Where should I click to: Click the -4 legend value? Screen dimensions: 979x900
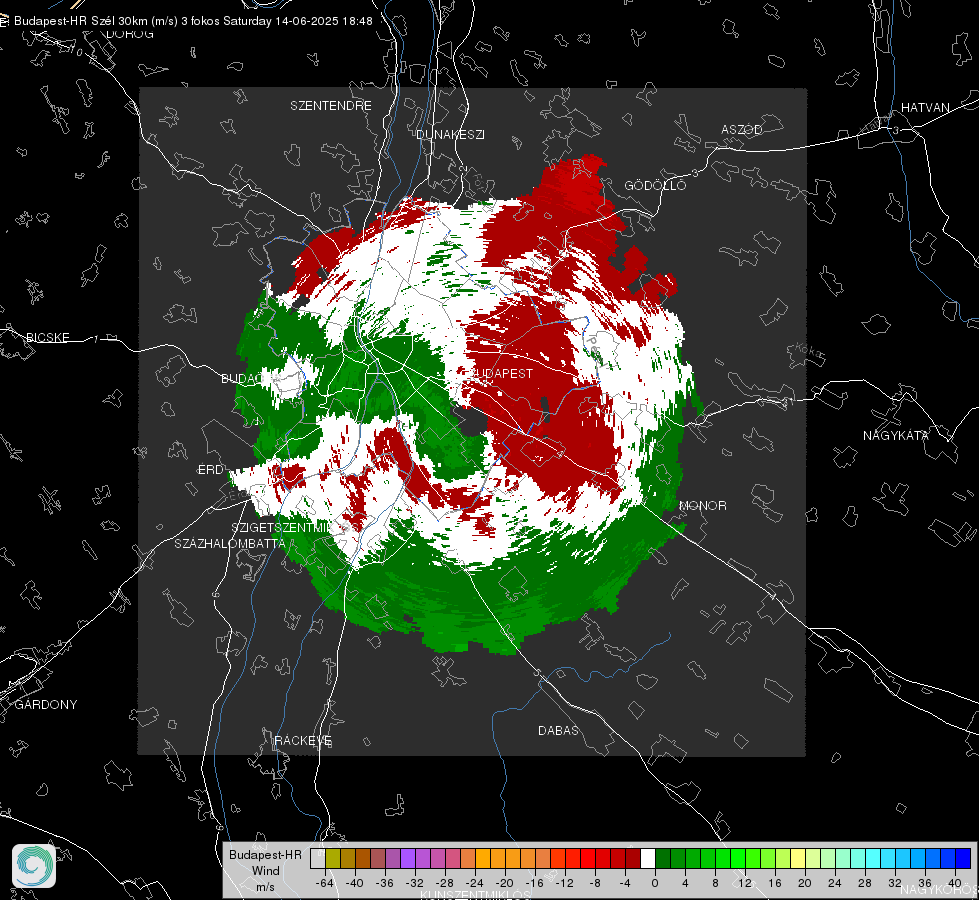624,883
